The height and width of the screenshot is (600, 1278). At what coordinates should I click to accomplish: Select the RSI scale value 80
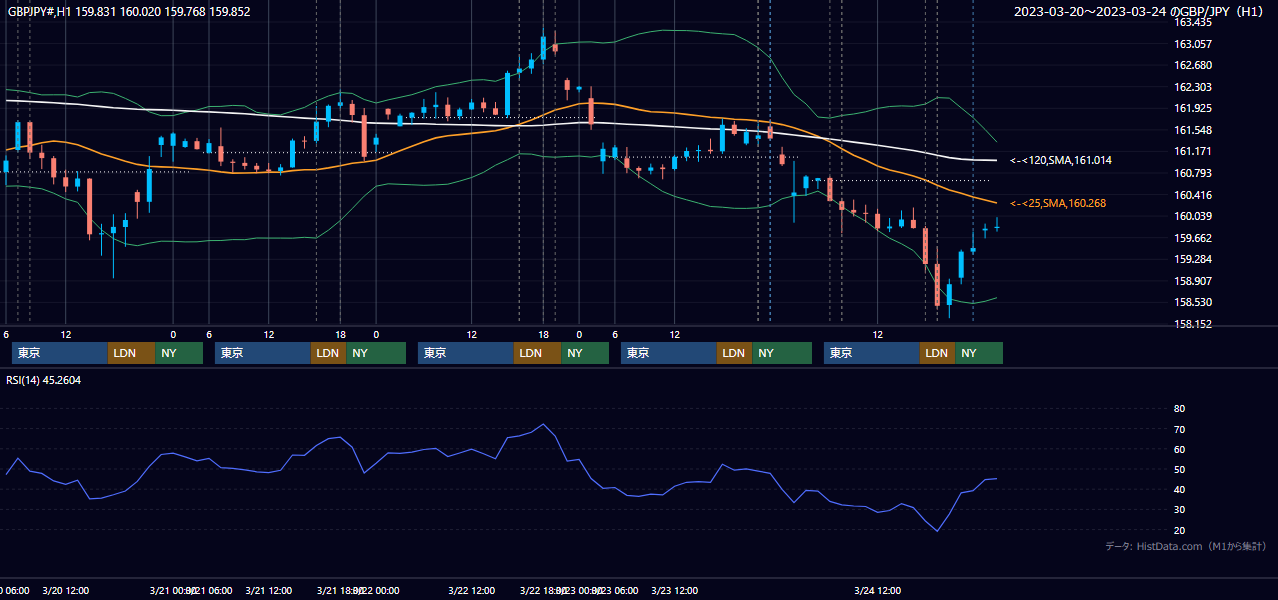pyautogui.click(x=1179, y=409)
